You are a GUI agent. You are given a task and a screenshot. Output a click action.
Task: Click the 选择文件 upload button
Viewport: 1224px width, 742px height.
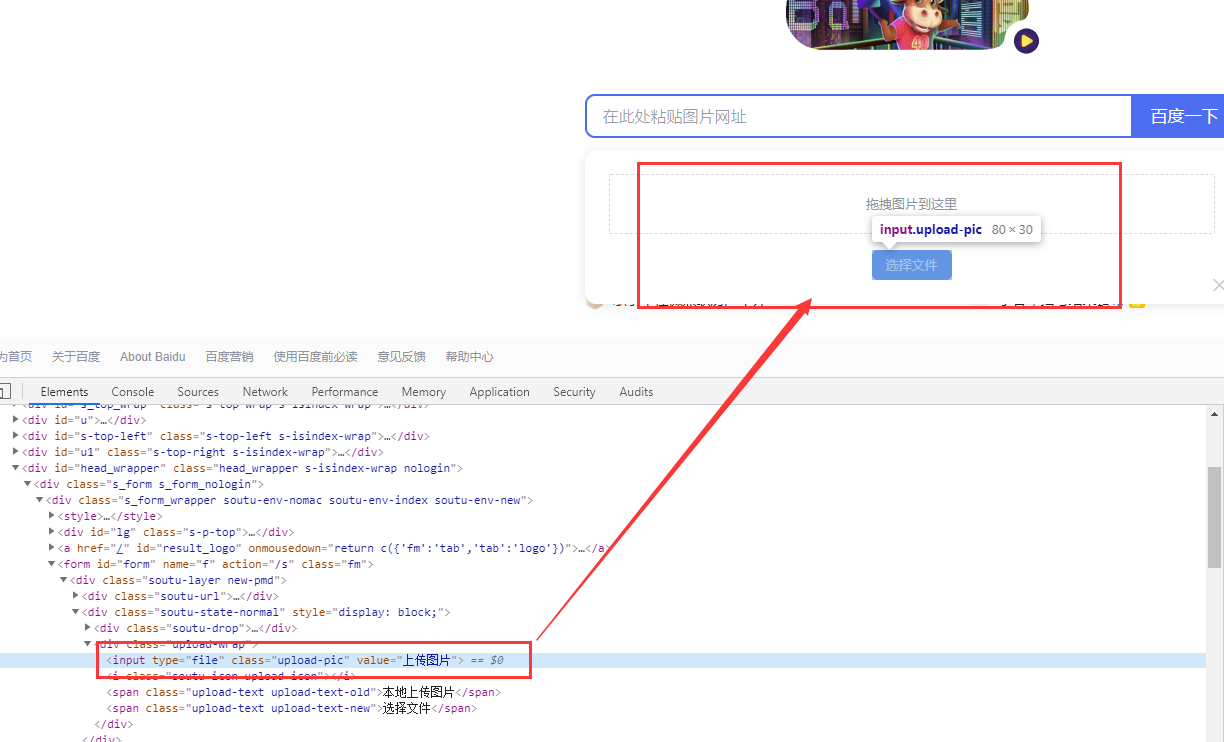pyautogui.click(x=911, y=264)
